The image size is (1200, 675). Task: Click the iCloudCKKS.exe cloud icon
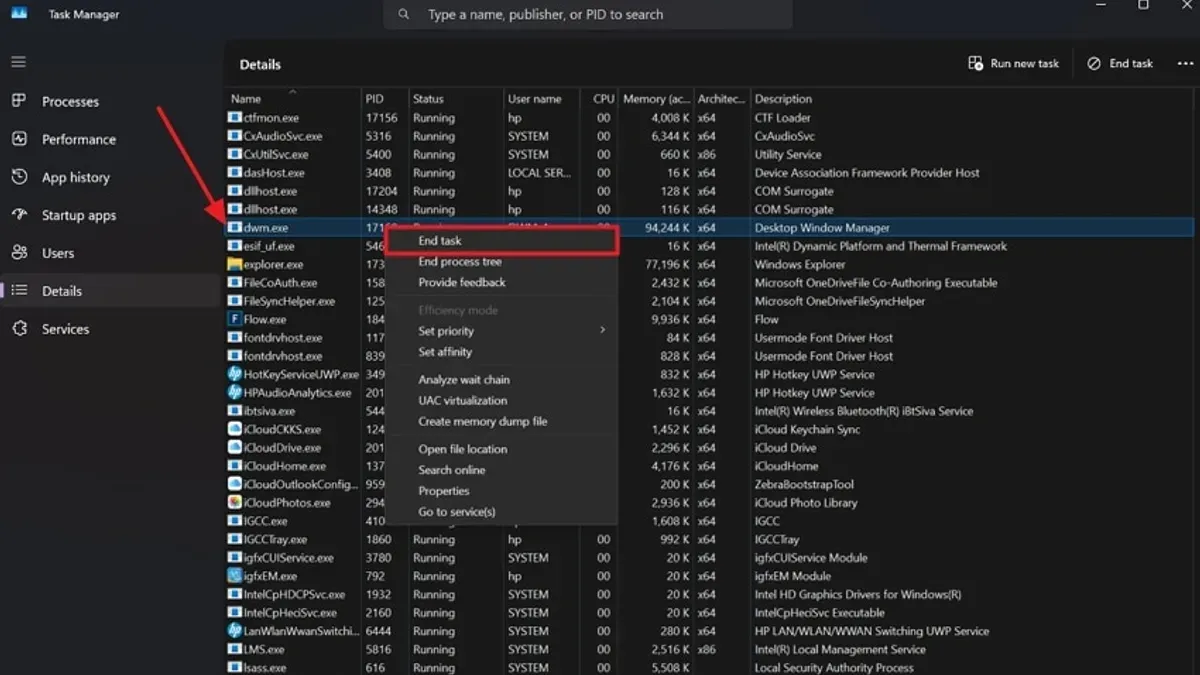235,430
